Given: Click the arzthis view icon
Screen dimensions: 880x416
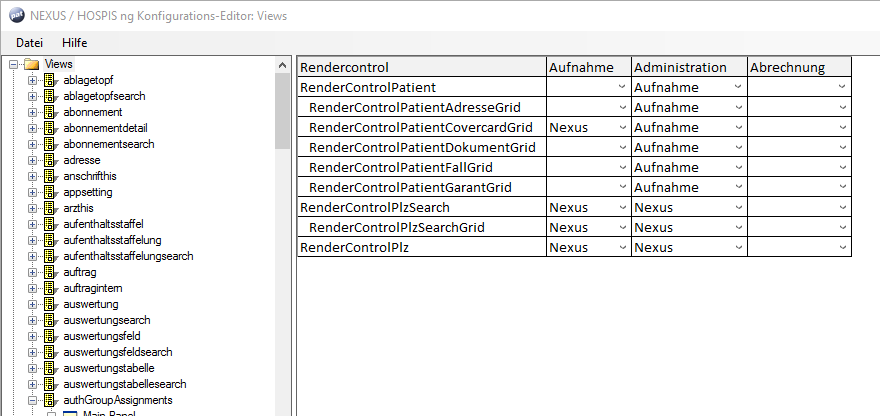Looking at the screenshot, I should [49, 208].
